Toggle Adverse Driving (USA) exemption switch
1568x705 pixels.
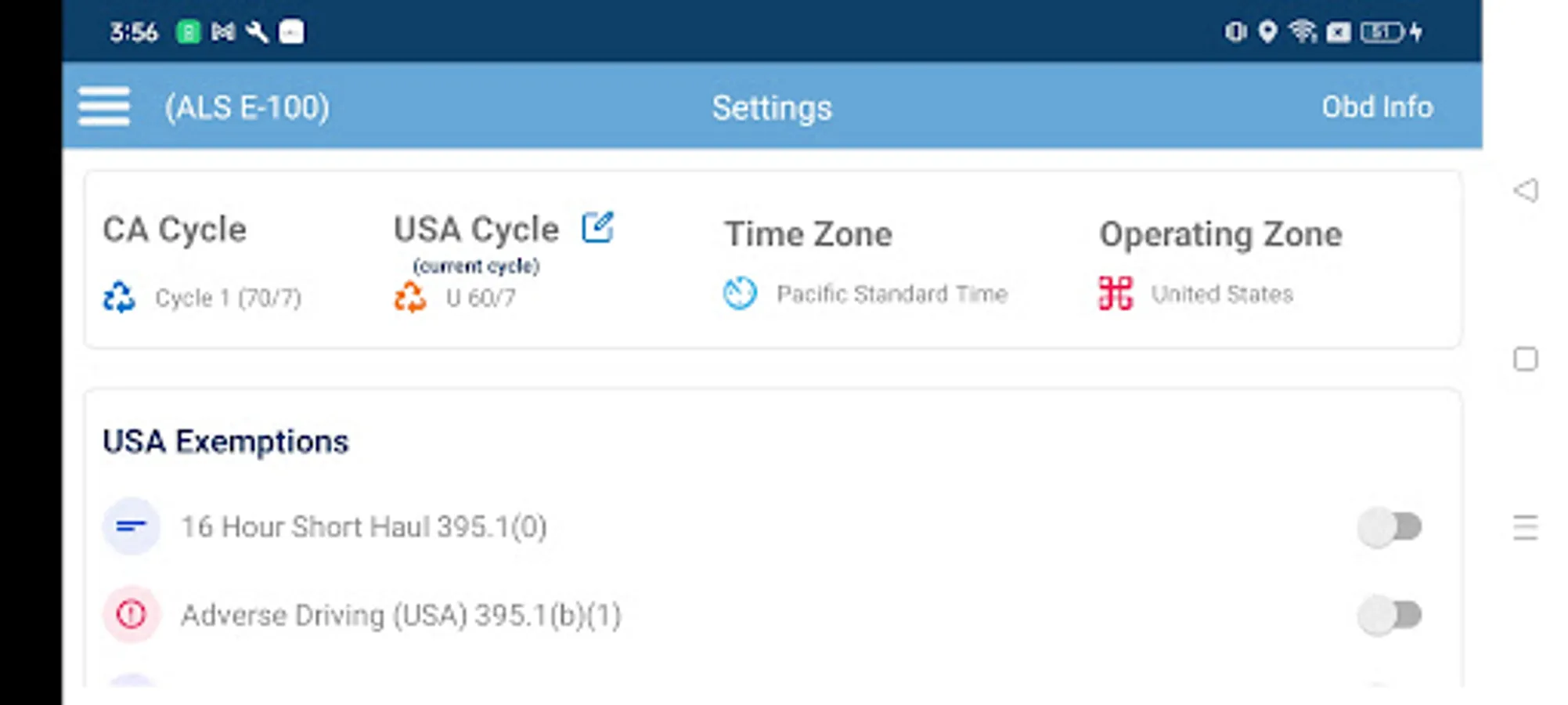[x=1390, y=616]
